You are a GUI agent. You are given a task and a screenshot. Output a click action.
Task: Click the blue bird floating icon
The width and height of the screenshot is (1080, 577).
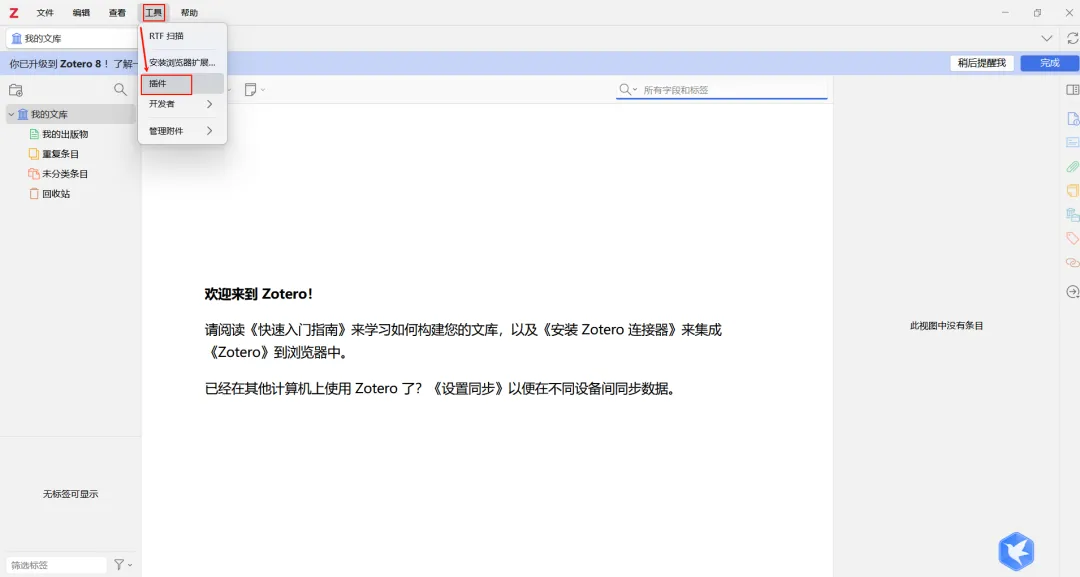(x=1017, y=551)
